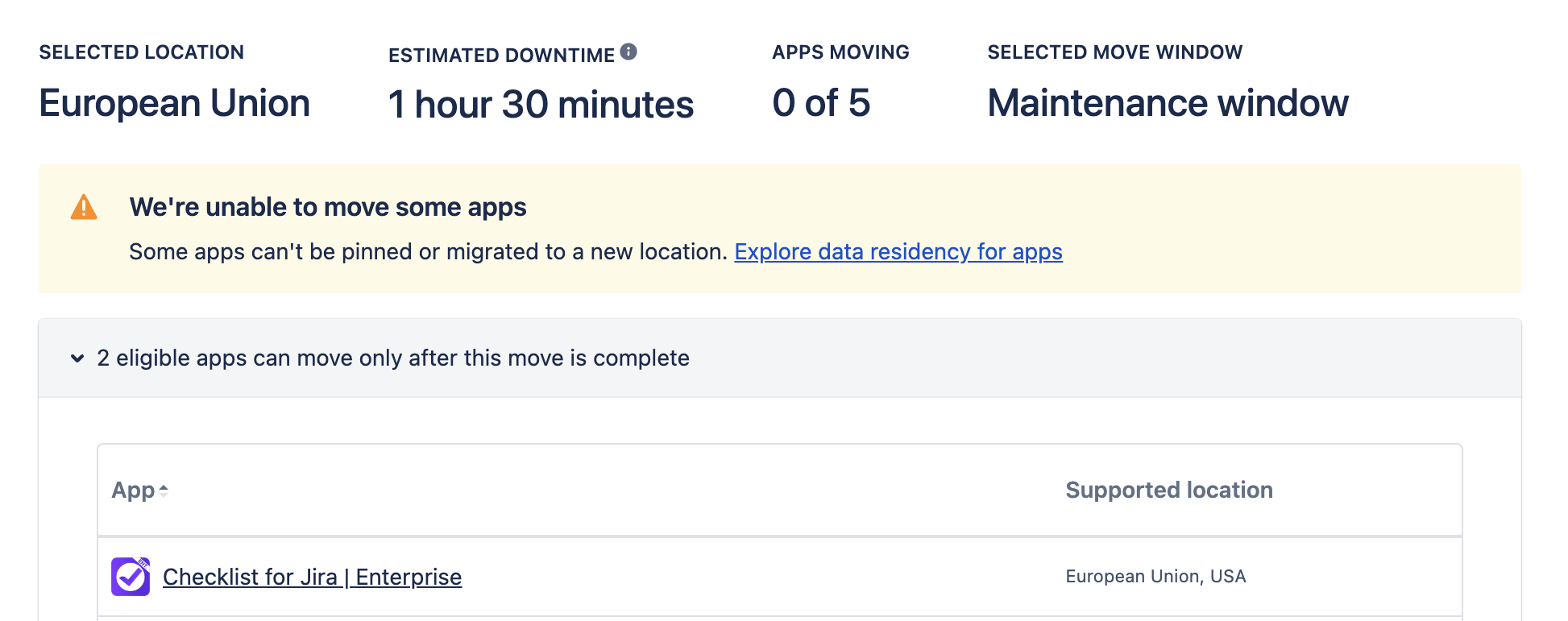Click 'We're unable to move some apps' heading

(x=327, y=207)
